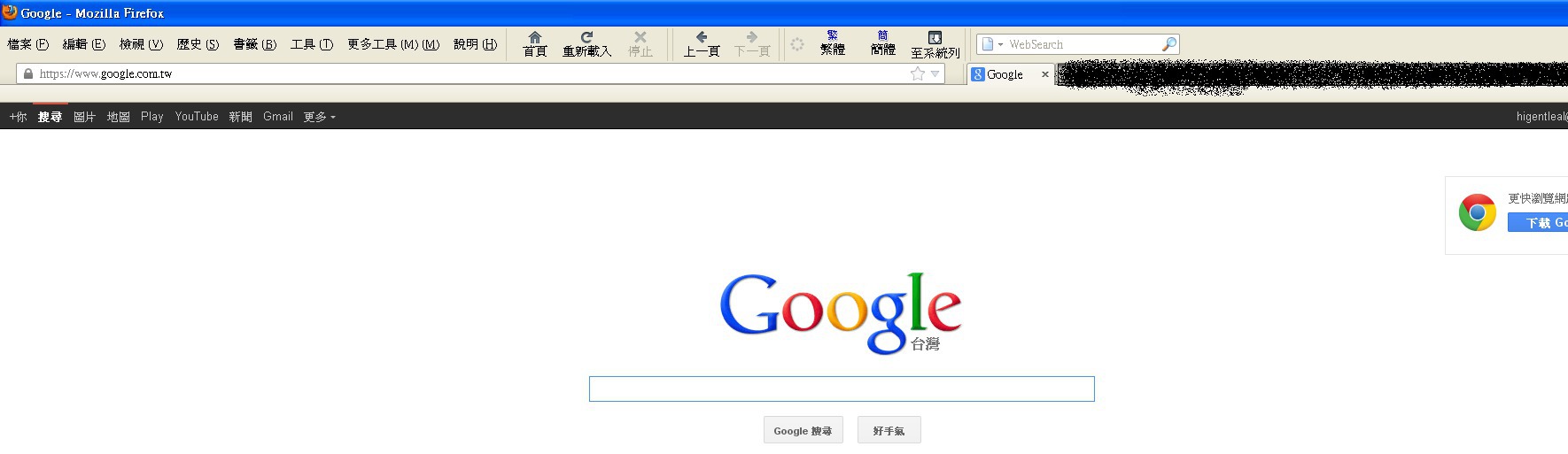The width and height of the screenshot is (1568, 454).
Task: Open 地圖 maps link
Action: pos(119,117)
